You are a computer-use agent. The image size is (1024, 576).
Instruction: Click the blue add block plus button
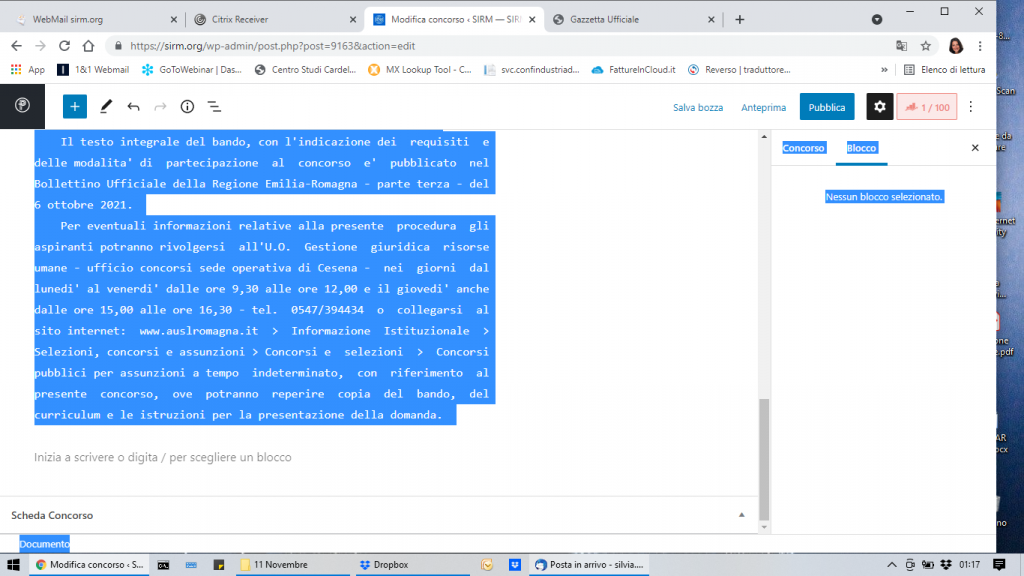coord(75,106)
